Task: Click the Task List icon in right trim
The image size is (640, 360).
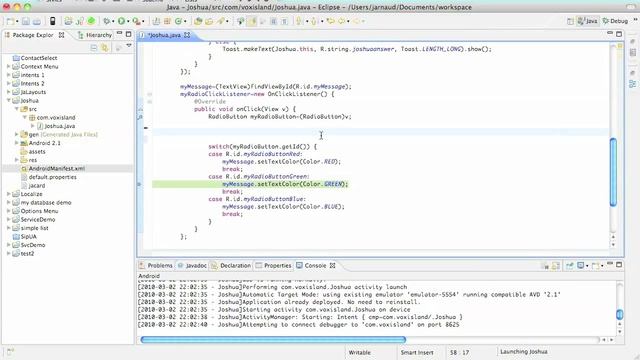Action: [x=633, y=53]
